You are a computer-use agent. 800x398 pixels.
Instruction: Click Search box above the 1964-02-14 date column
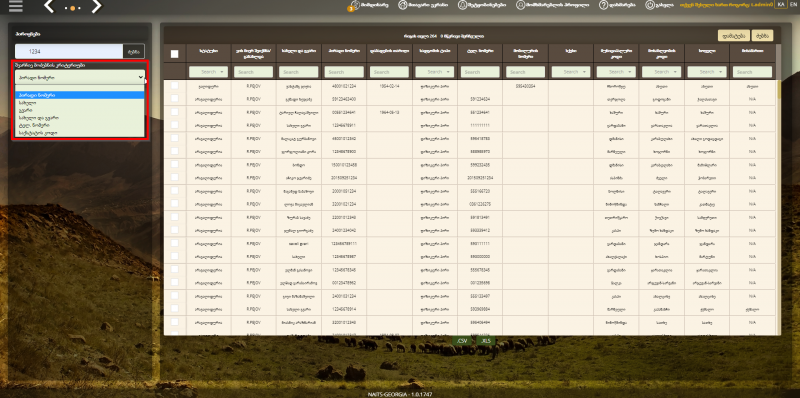[389, 72]
